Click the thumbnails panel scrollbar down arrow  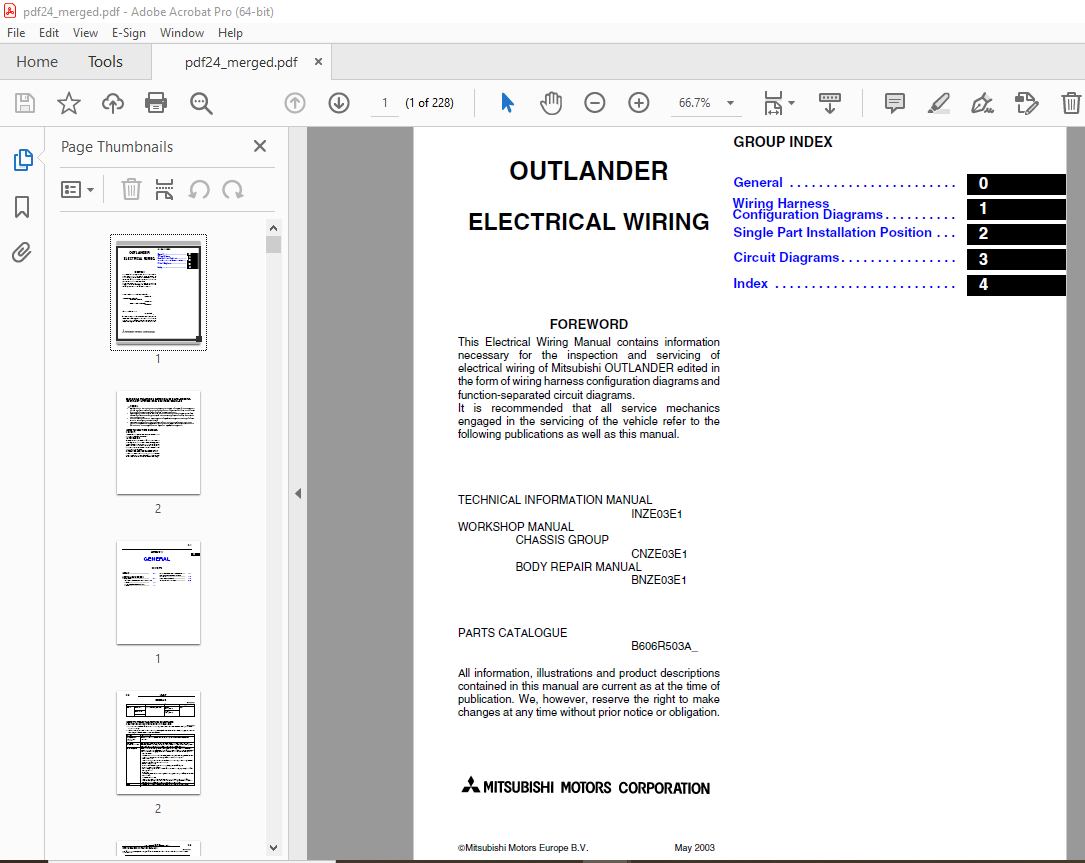274,847
